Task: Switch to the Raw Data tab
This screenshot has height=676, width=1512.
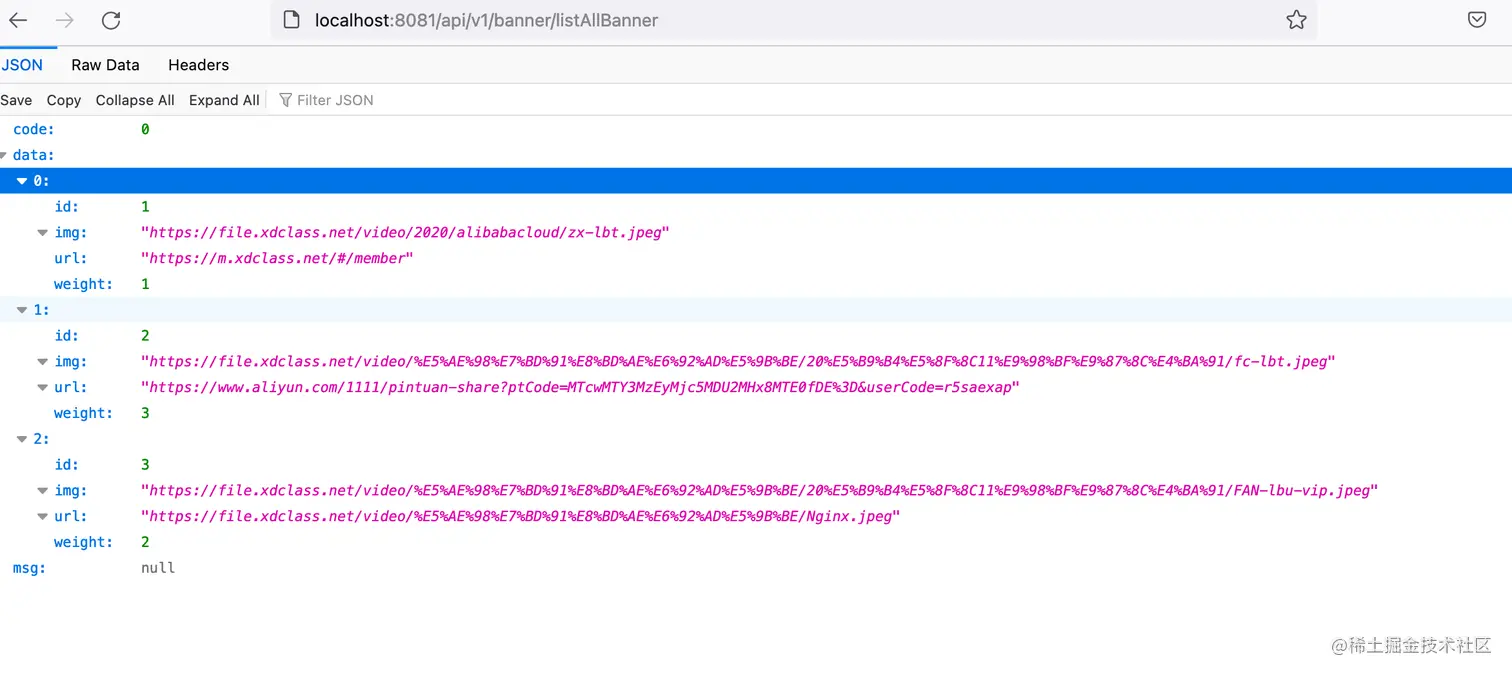Action: [105, 65]
